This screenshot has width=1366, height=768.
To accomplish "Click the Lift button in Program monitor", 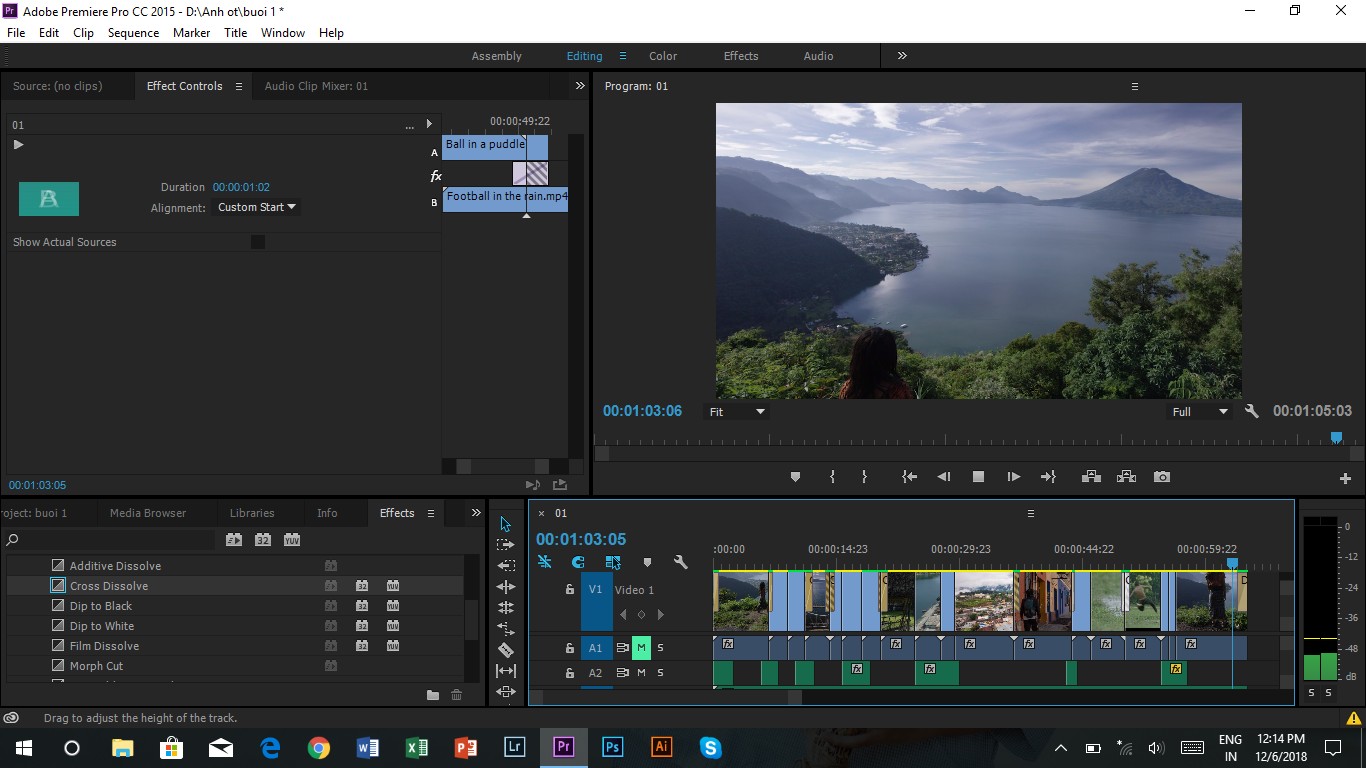I will [x=1091, y=477].
